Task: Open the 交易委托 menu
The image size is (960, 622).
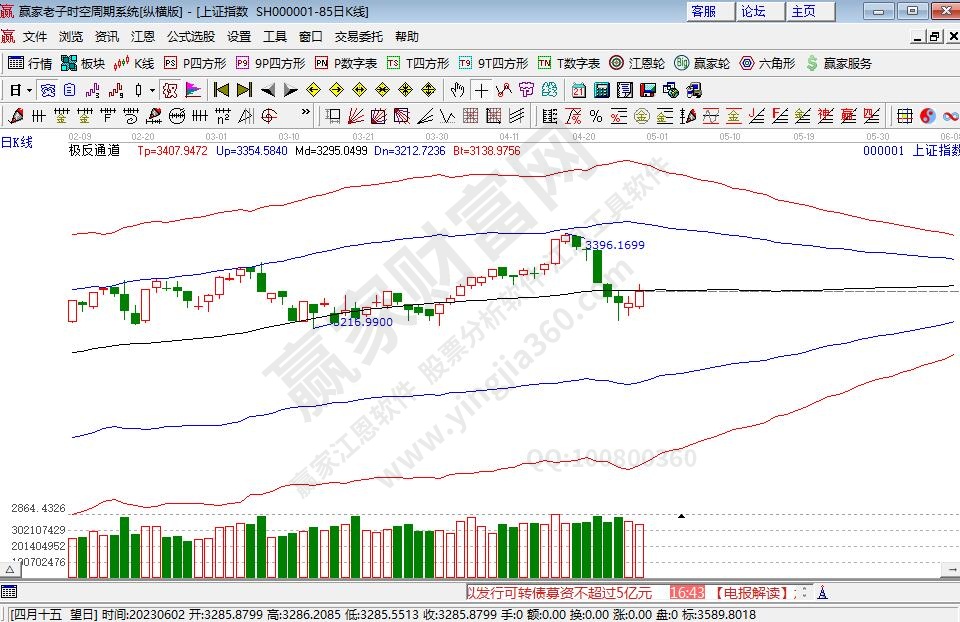Action: (358, 37)
